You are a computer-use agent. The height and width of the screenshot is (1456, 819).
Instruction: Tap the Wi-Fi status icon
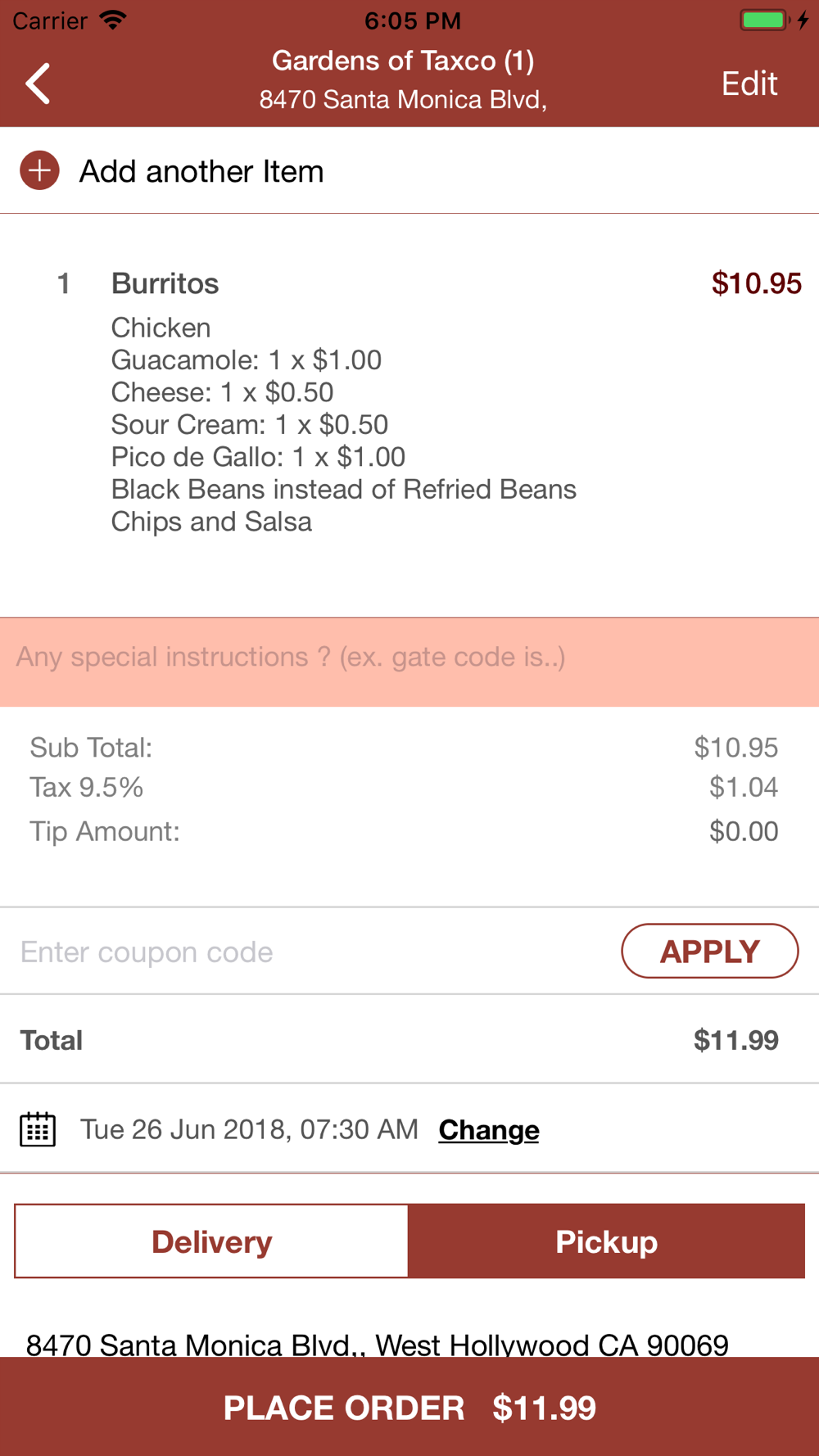pos(113,20)
